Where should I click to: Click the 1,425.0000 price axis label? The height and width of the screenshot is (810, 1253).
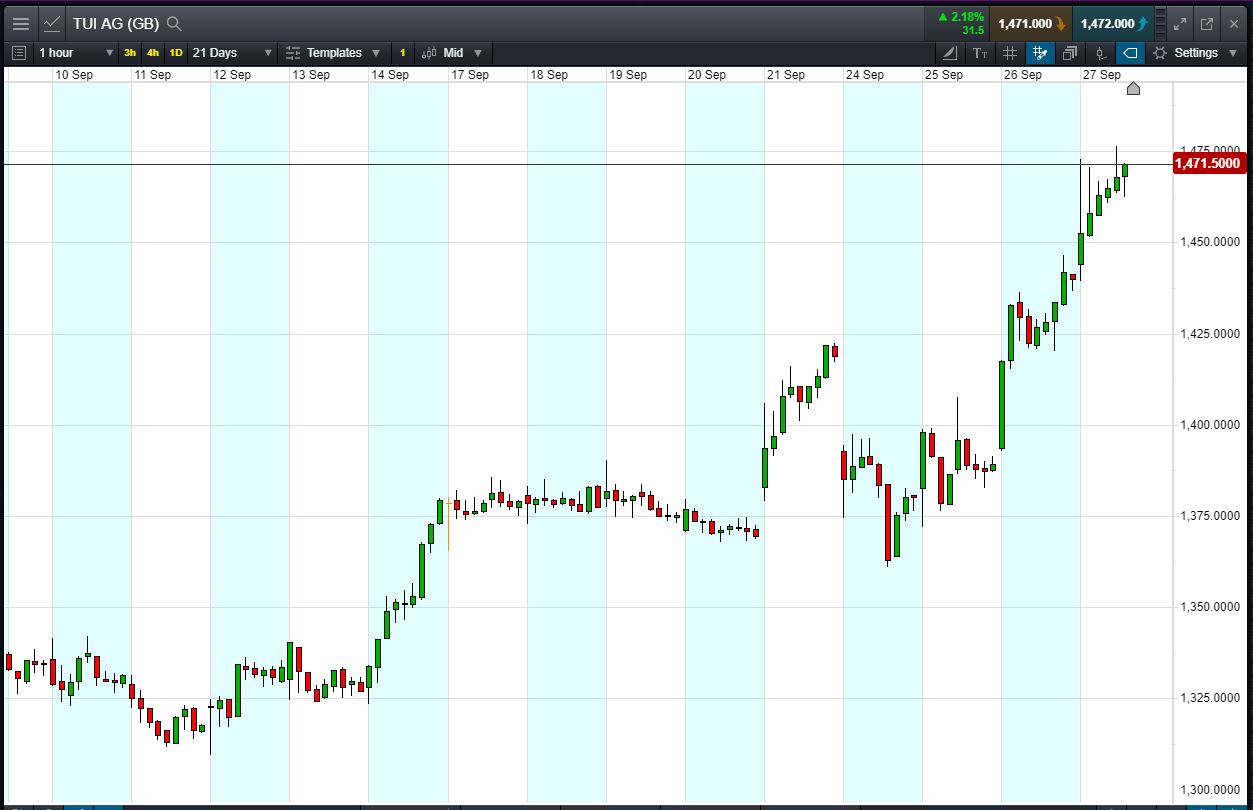coord(1210,334)
